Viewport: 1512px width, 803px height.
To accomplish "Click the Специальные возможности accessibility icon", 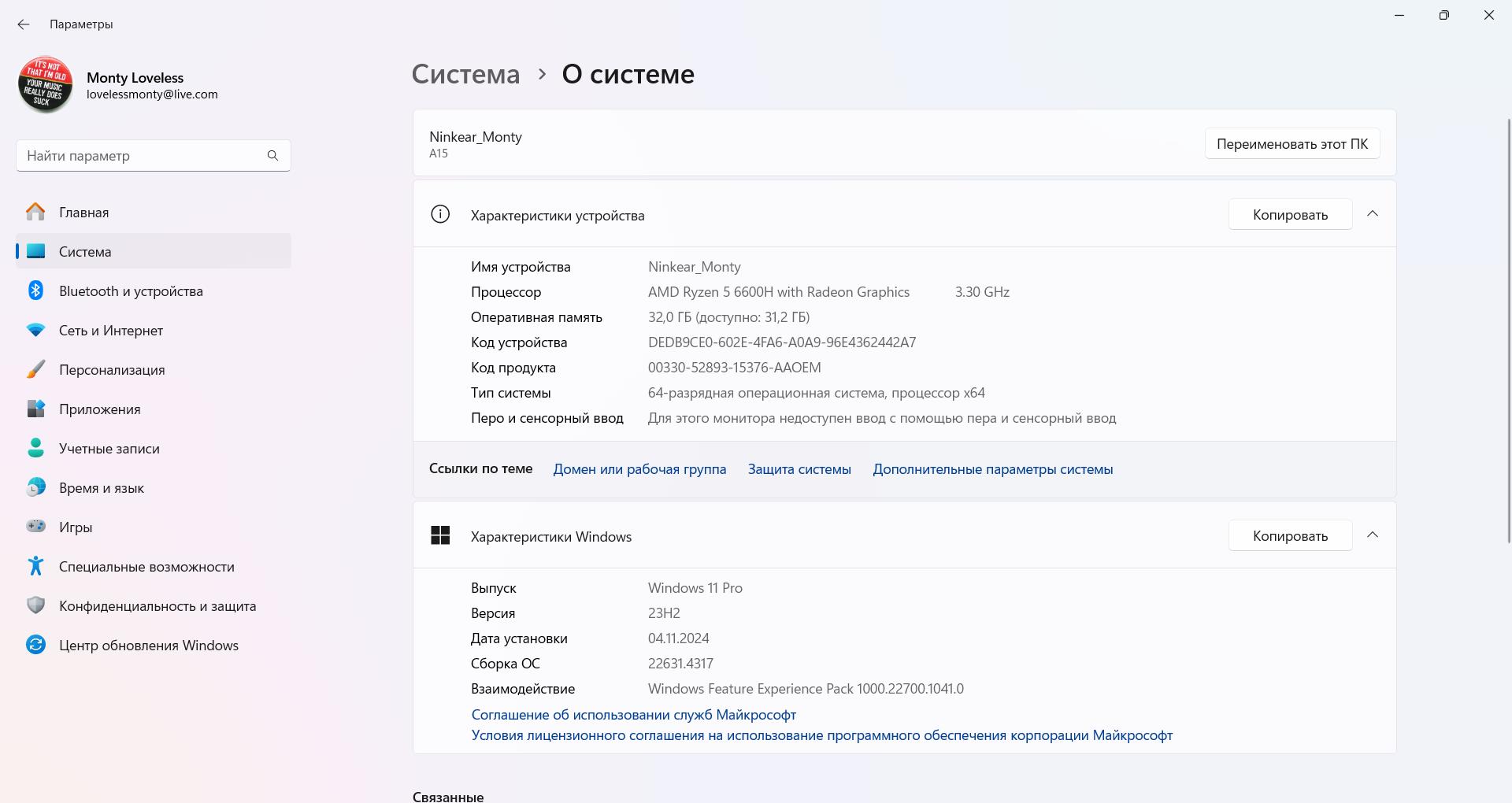I will point(35,566).
